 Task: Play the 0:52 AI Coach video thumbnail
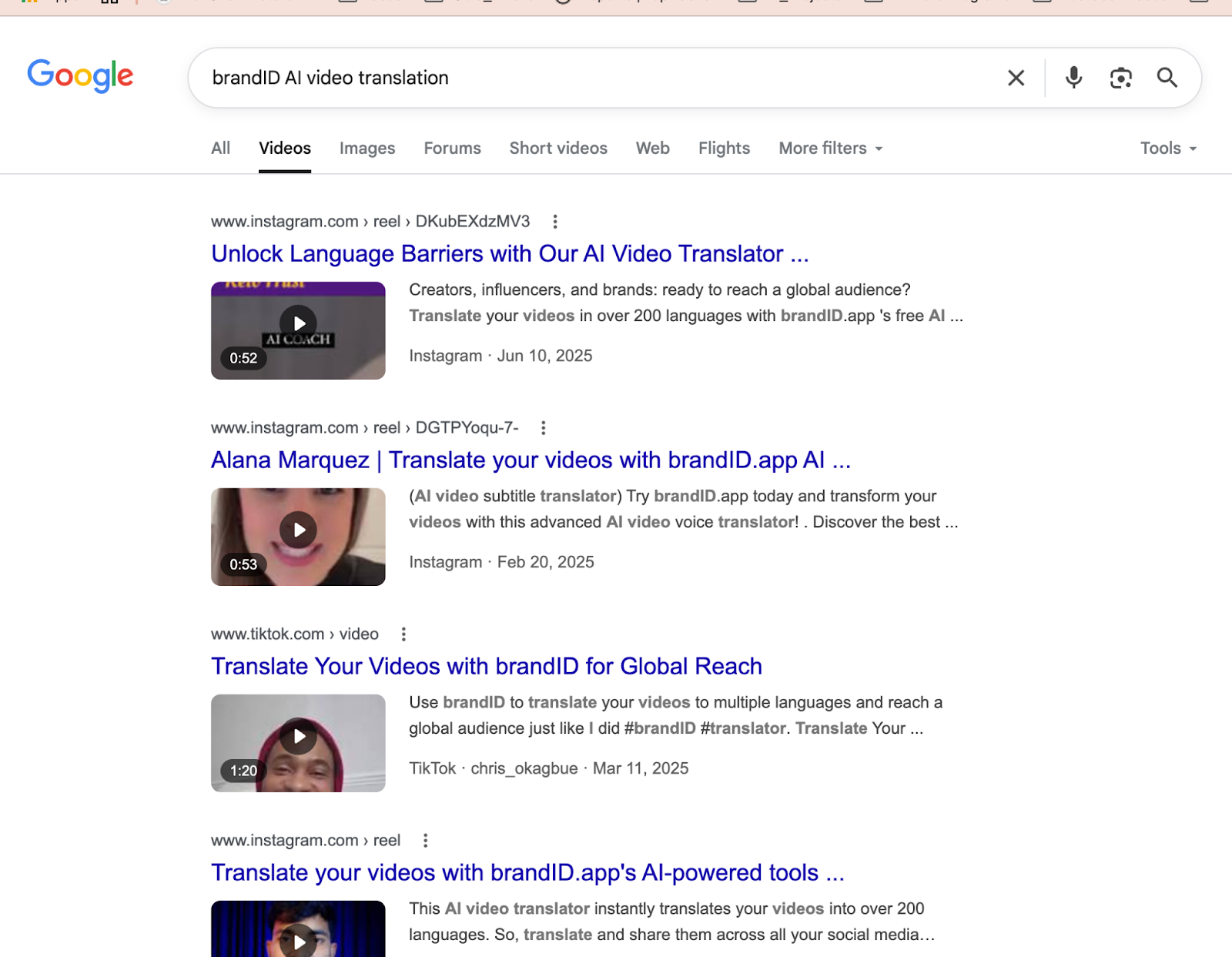(x=298, y=330)
